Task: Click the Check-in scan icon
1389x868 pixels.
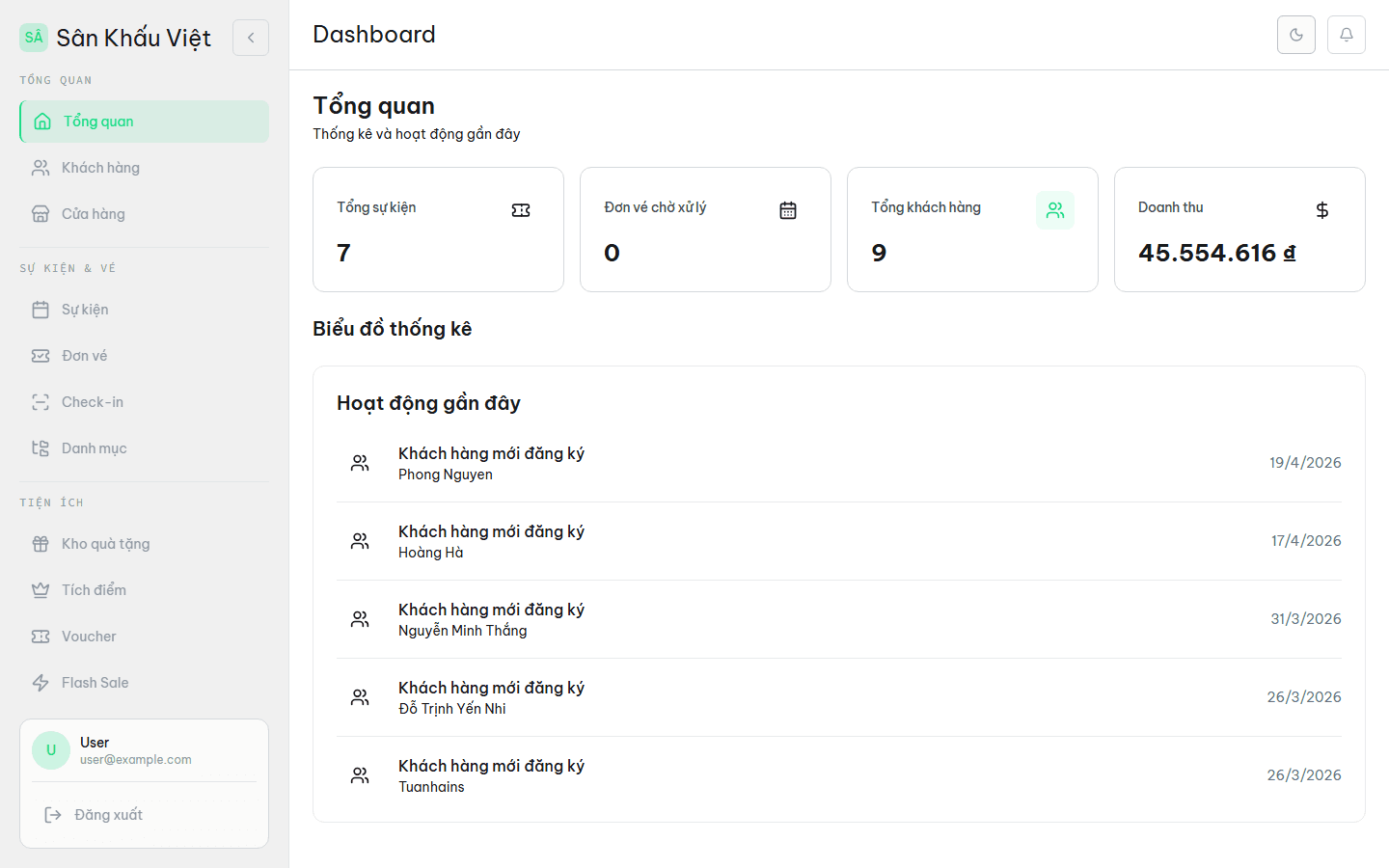Action: pos(41,402)
